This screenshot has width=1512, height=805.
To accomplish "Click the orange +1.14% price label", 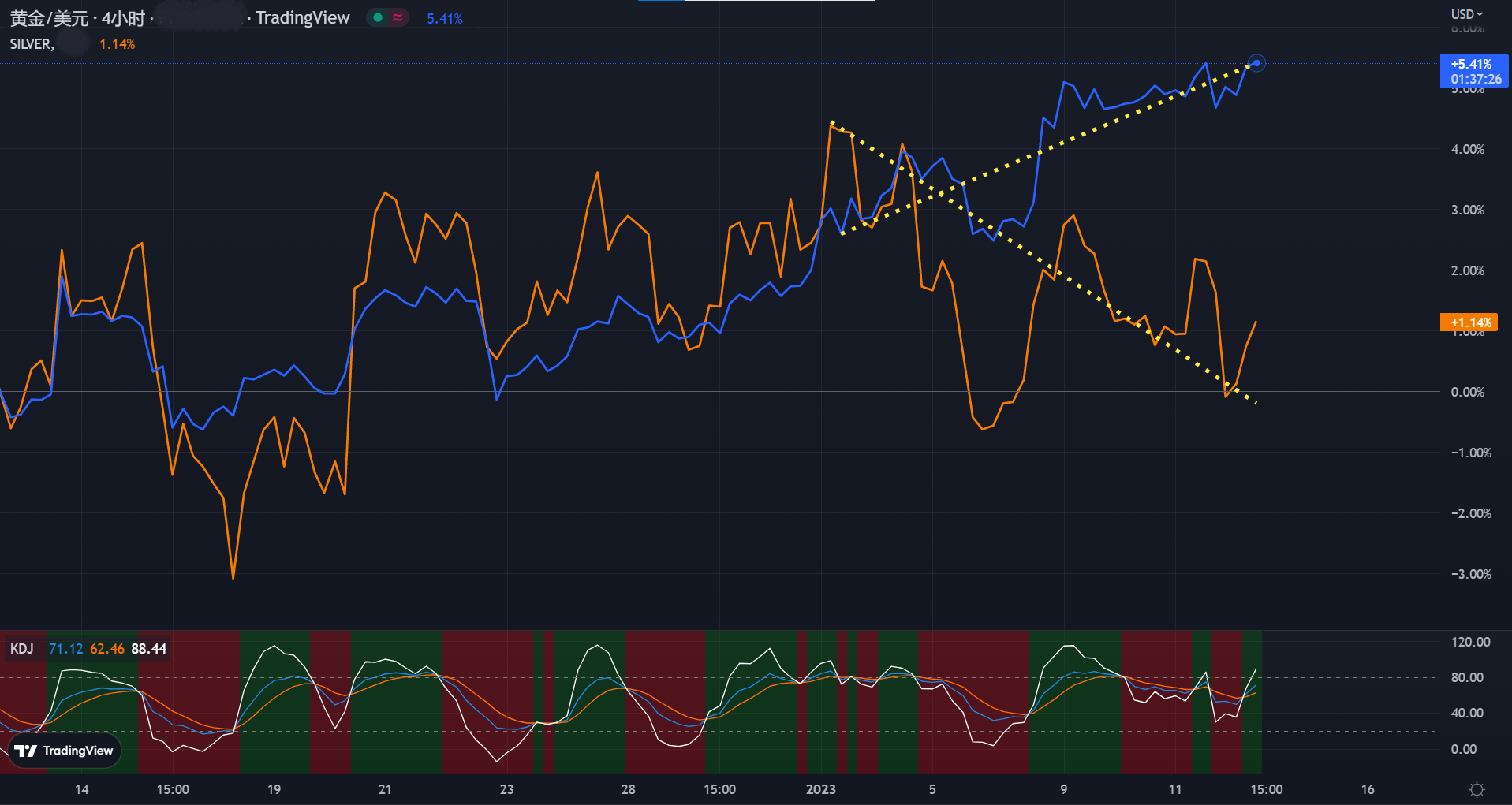I will pyautogui.click(x=1469, y=322).
